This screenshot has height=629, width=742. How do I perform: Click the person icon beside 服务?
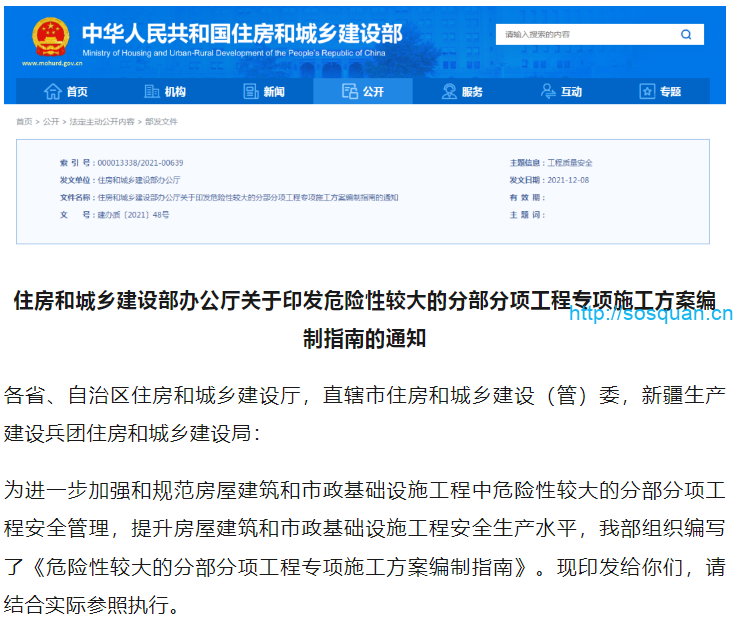(x=449, y=91)
